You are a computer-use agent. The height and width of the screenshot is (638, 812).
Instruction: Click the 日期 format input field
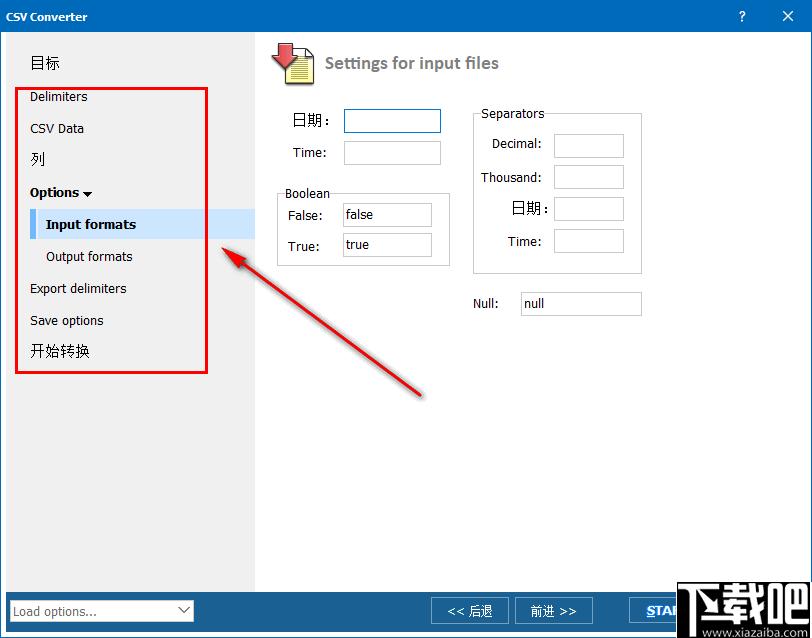pyautogui.click(x=392, y=121)
